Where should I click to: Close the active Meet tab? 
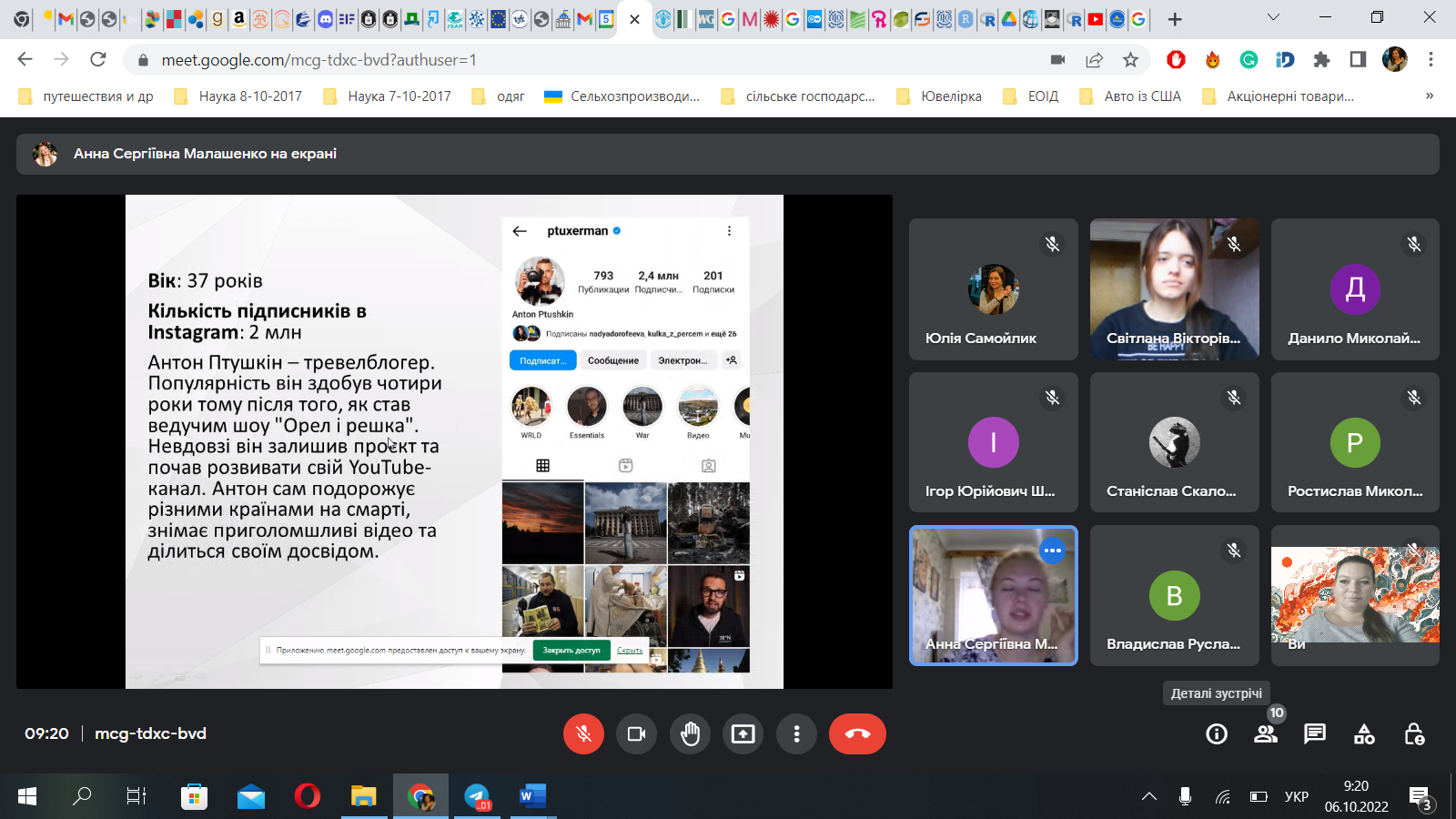pyautogui.click(x=634, y=19)
